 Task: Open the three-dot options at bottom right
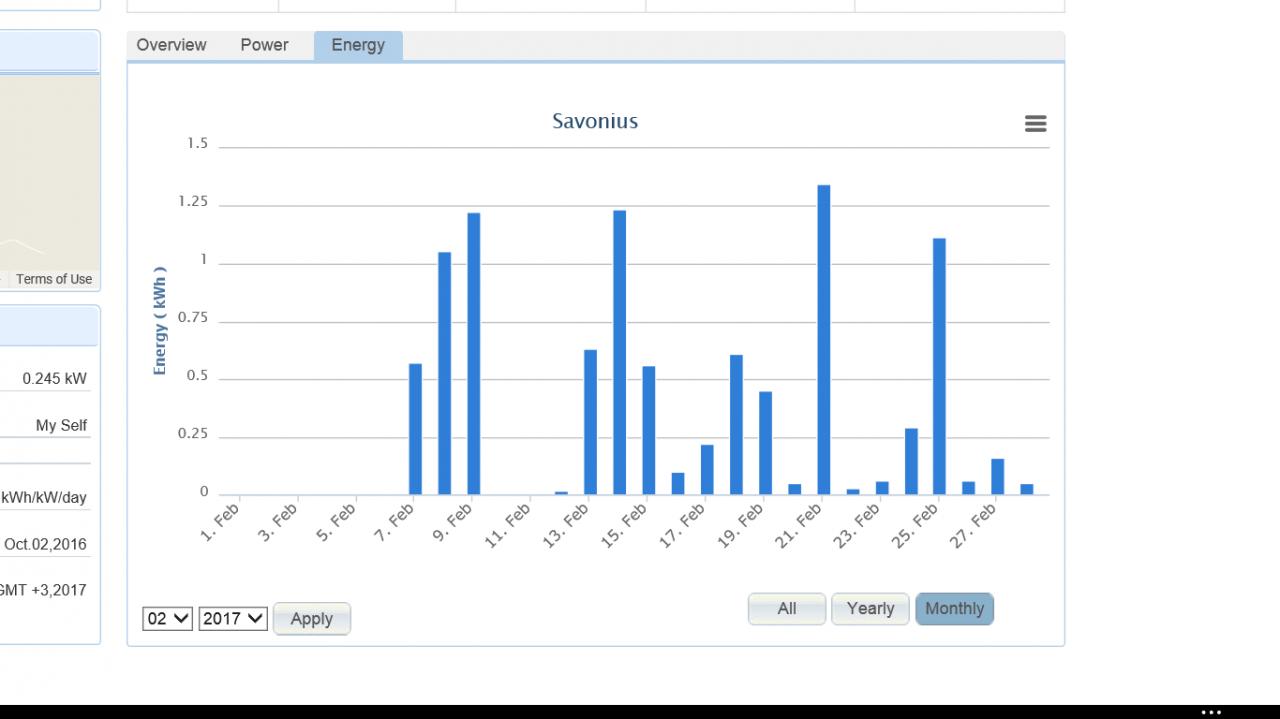tap(1211, 713)
